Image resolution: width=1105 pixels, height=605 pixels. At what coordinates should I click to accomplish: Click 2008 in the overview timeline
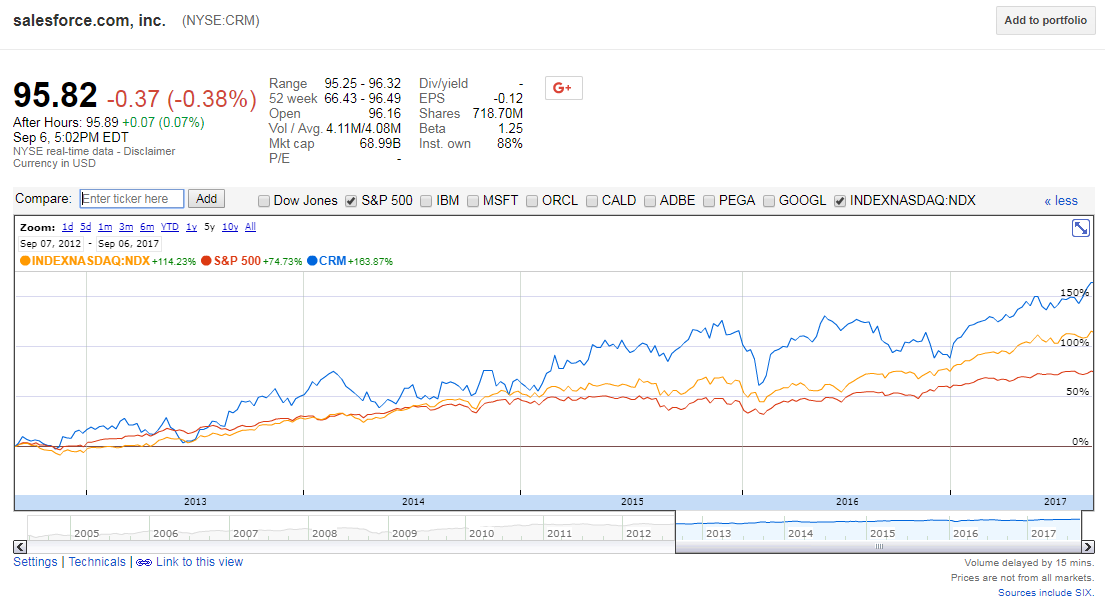coord(325,534)
